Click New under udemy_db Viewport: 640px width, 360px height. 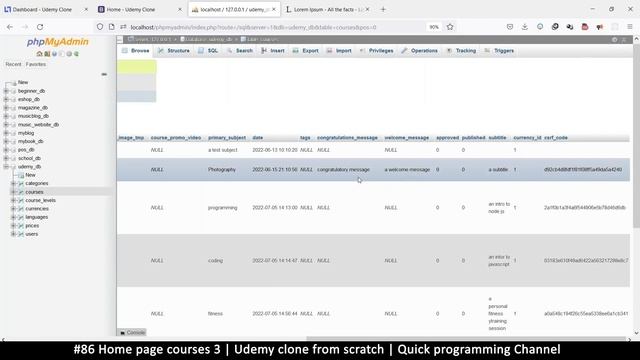30,175
